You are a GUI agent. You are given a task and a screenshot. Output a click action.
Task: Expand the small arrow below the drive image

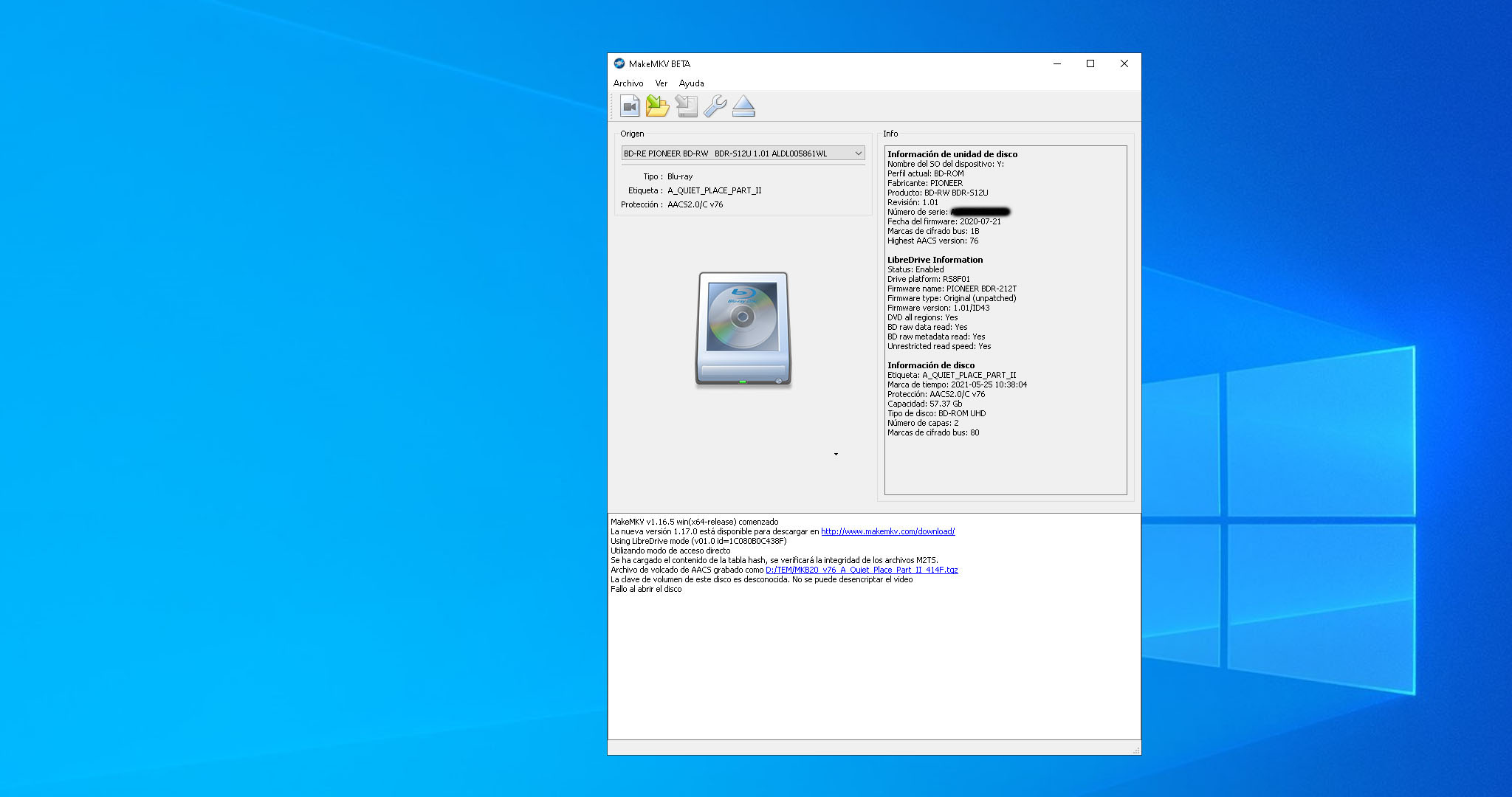[x=836, y=455]
